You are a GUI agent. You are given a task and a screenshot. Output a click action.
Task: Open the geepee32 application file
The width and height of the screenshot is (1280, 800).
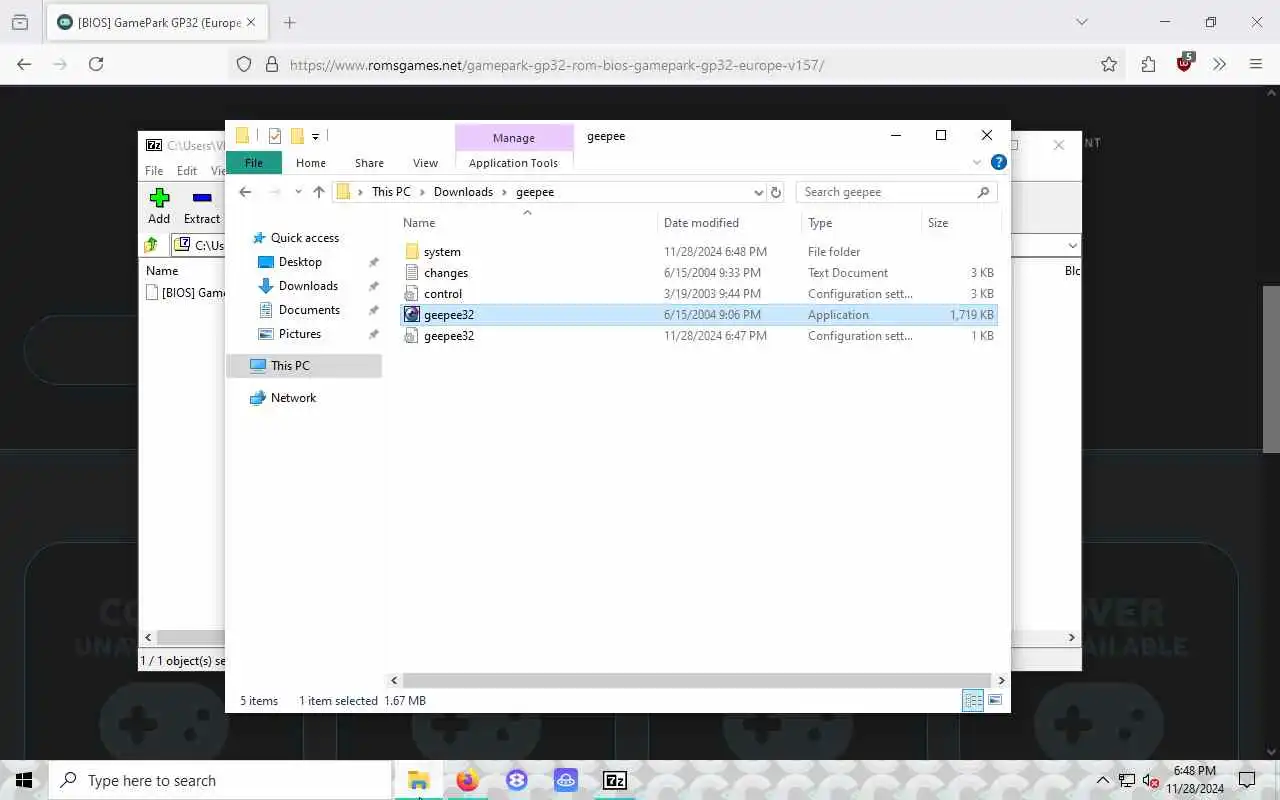click(x=449, y=314)
